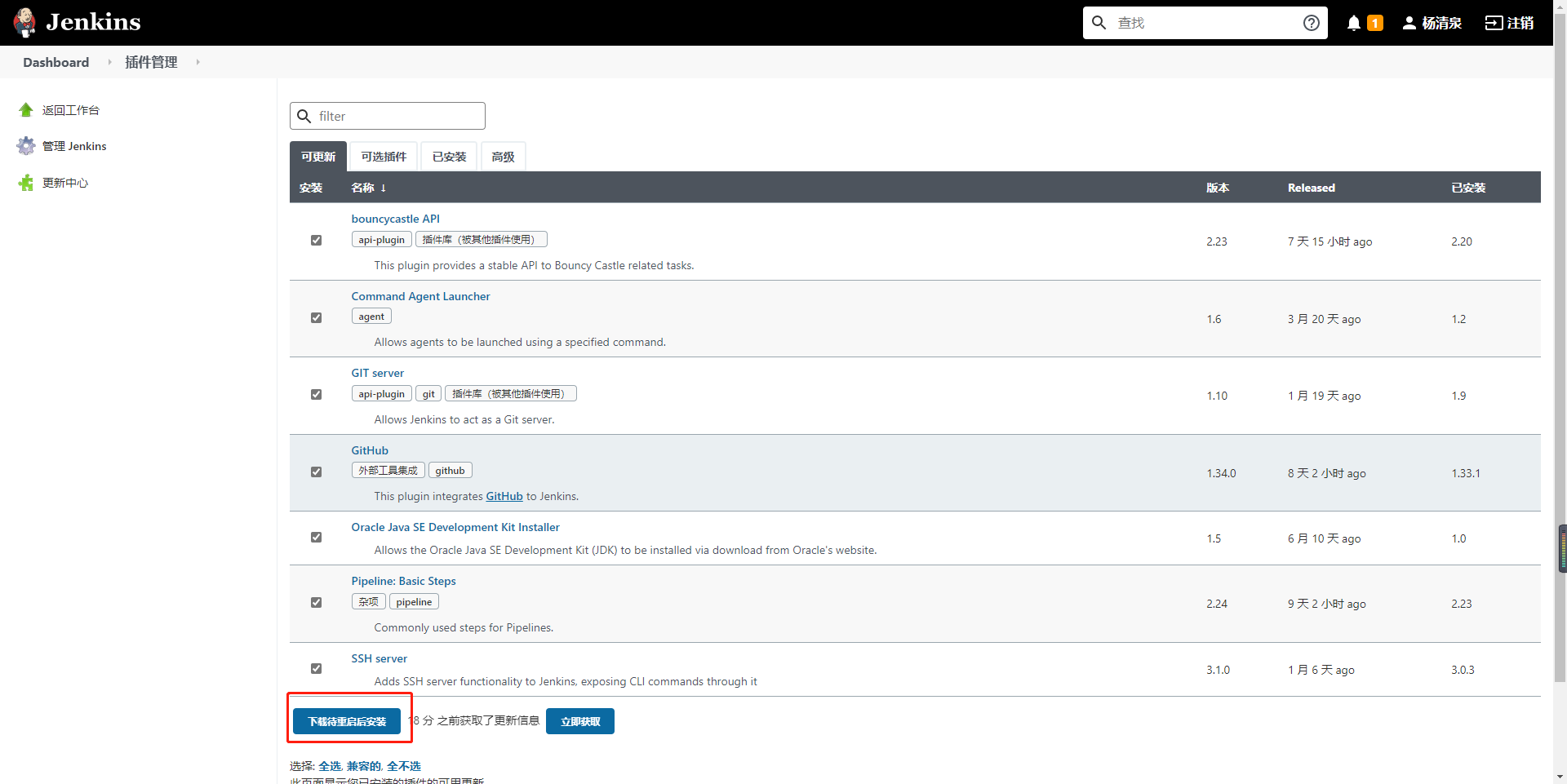The image size is (1567, 784).
Task: Open the search help question mark icon
Action: coord(1311,23)
